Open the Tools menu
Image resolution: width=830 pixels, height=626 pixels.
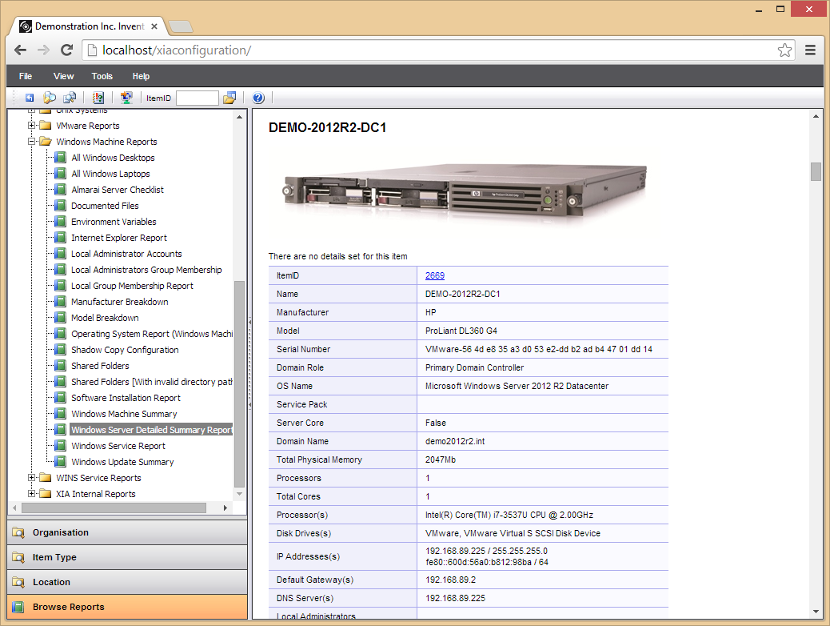pyautogui.click(x=102, y=76)
